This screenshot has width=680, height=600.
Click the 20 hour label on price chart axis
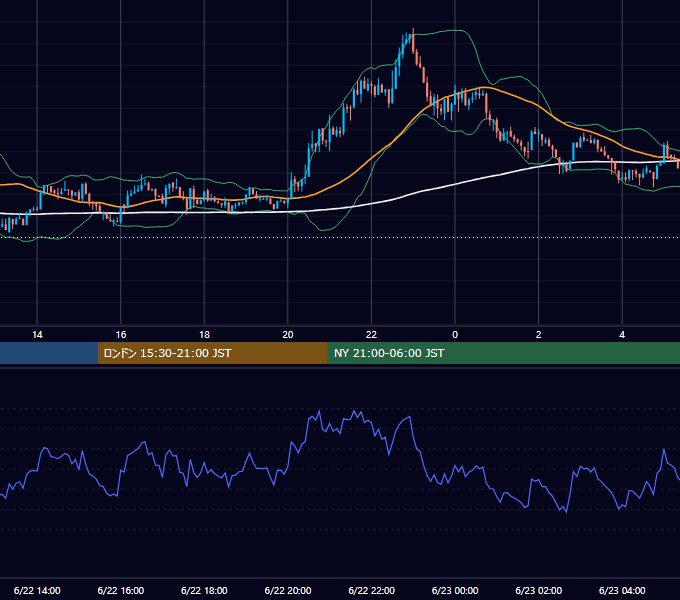(288, 335)
